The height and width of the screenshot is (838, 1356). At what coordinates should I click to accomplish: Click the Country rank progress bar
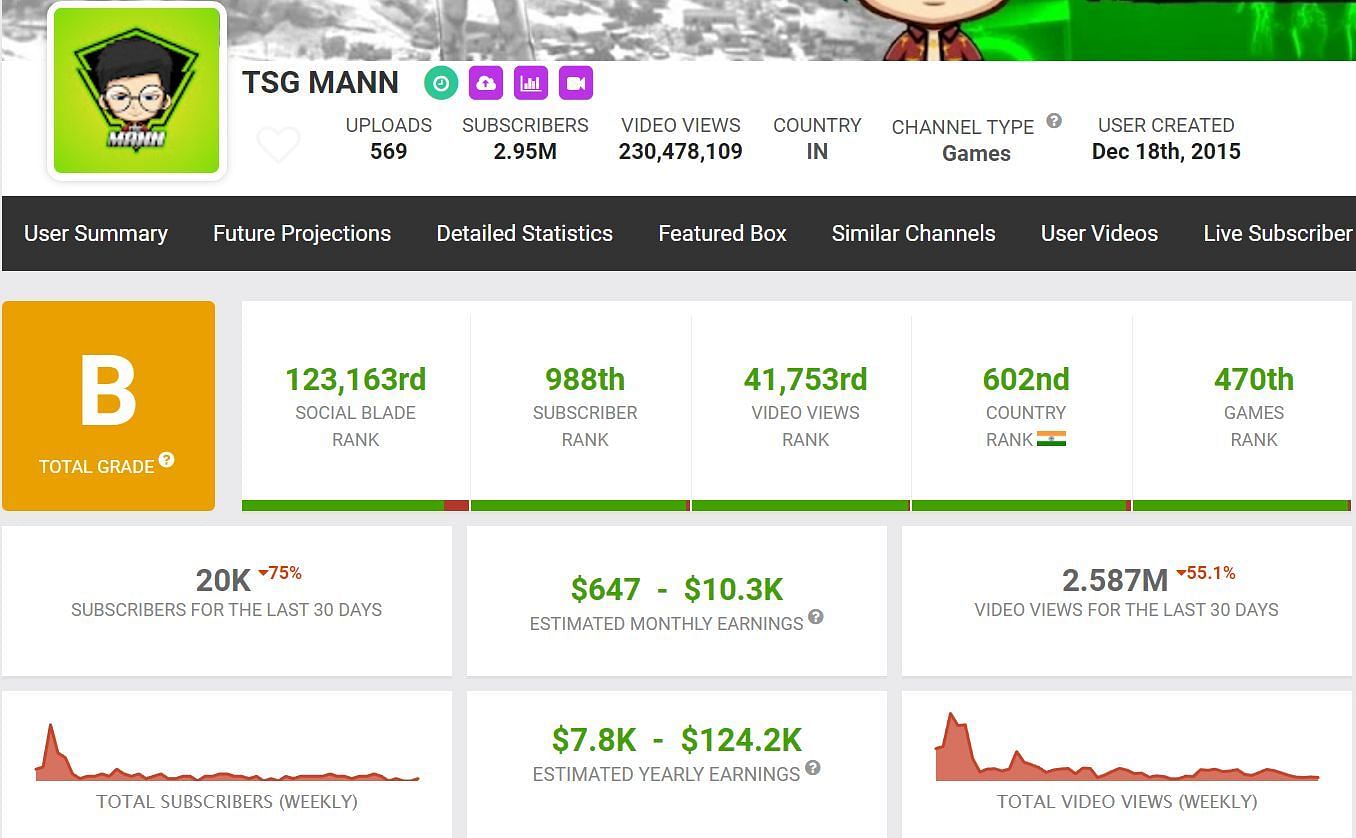(x=1021, y=506)
